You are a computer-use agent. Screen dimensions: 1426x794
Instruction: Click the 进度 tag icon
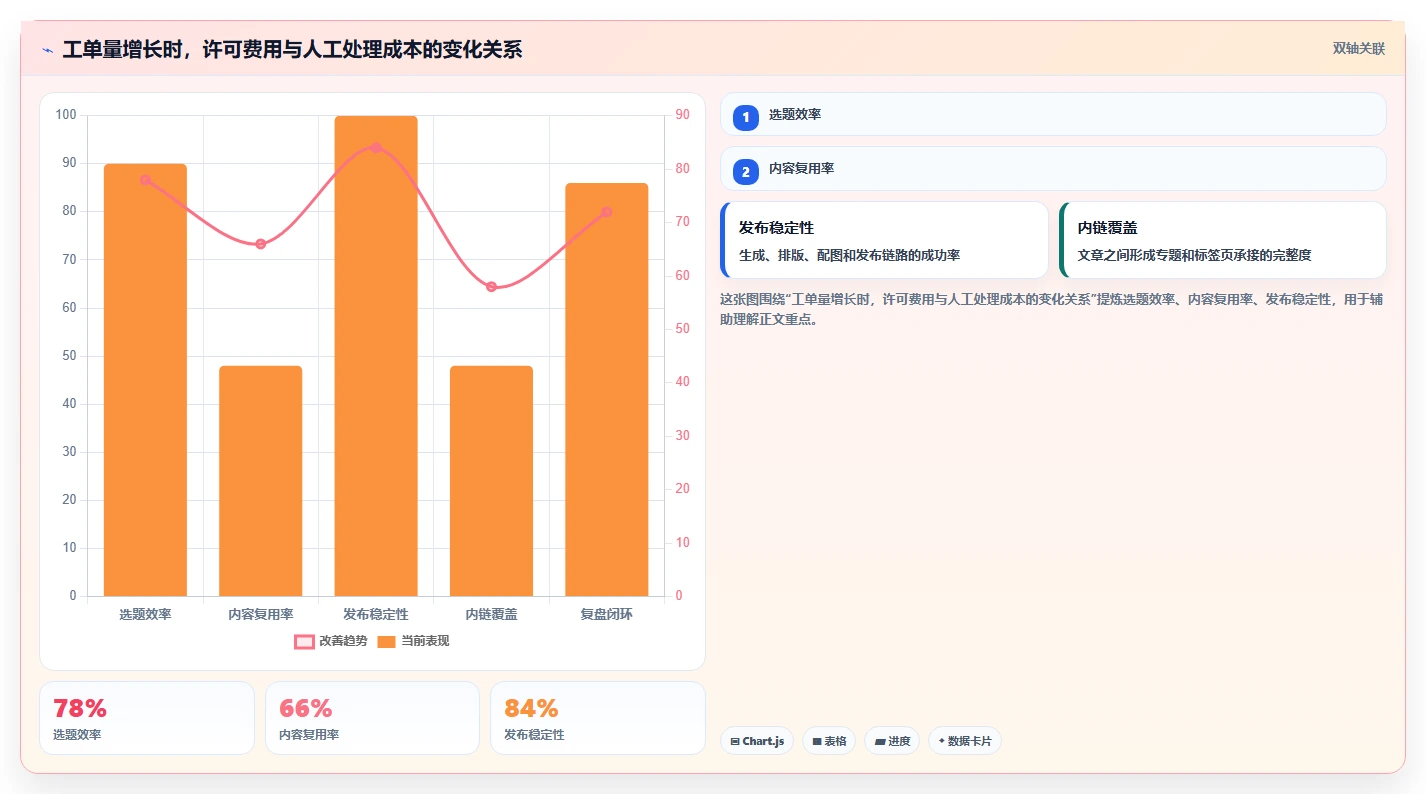[x=880, y=741]
